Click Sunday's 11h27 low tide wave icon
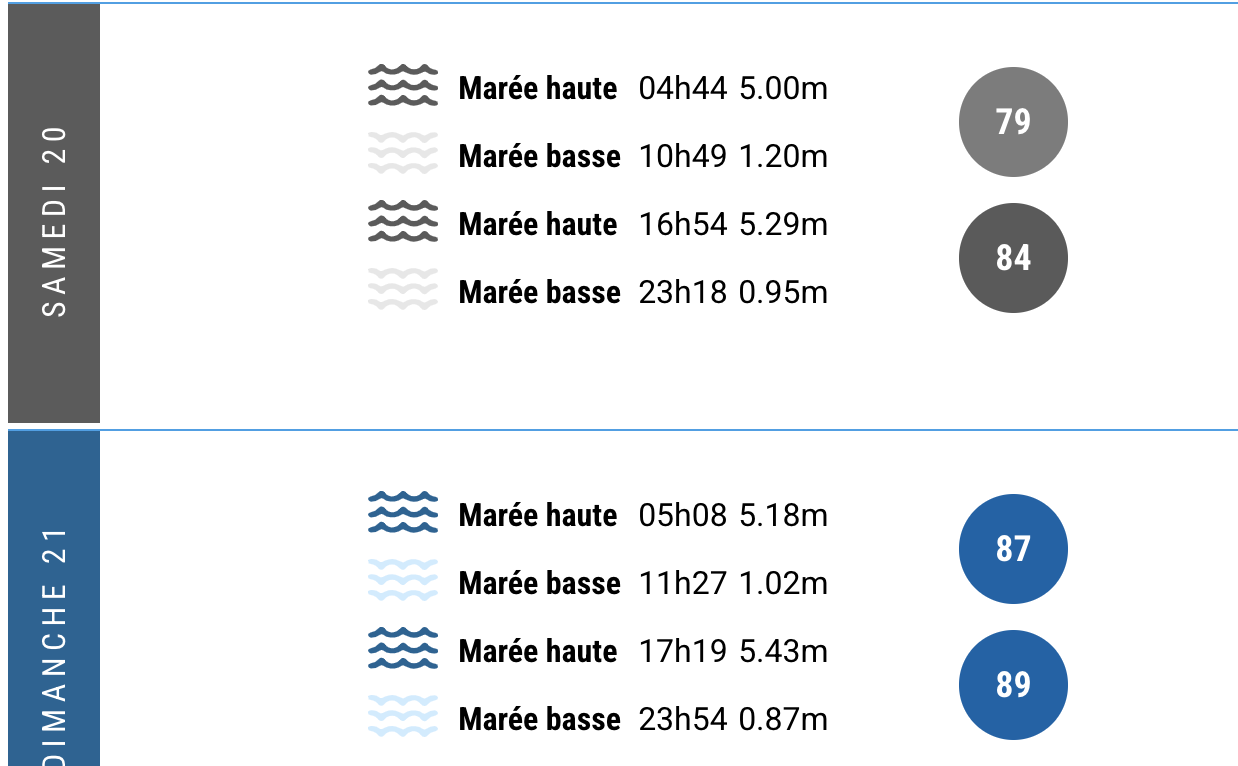Viewport: 1238px width, 766px height. point(403,581)
